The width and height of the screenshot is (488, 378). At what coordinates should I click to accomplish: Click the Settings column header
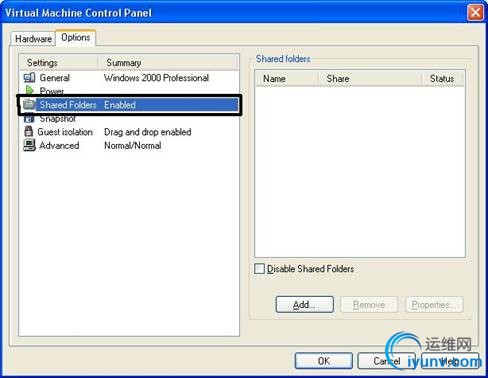pos(59,63)
